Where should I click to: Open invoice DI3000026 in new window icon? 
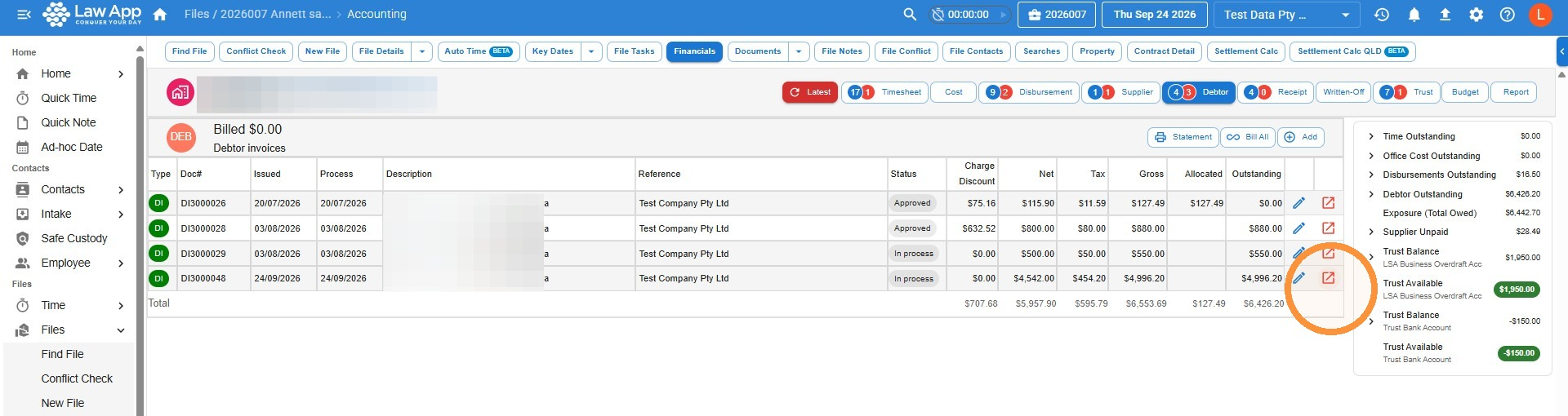pos(1329,203)
